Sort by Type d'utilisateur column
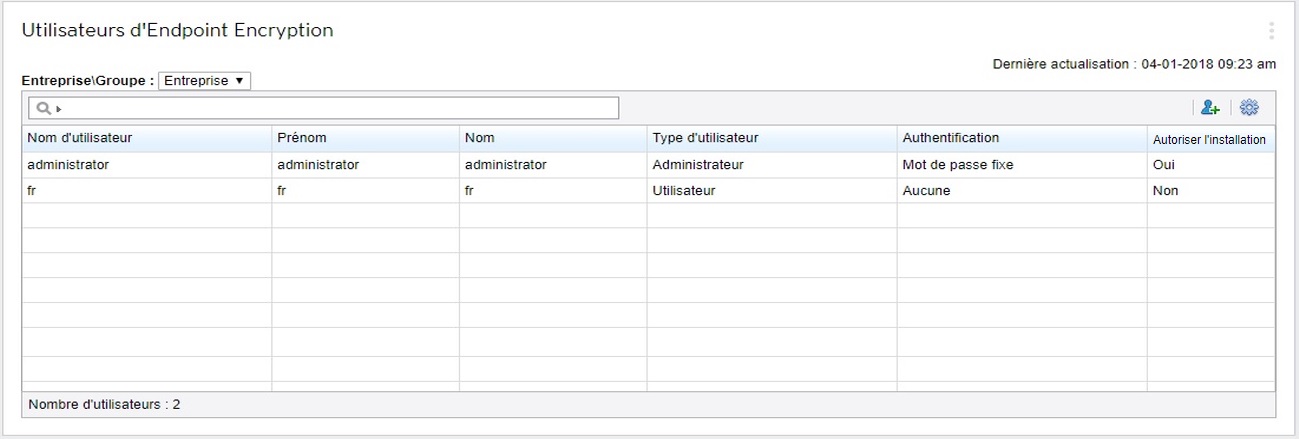This screenshot has width=1299, height=439. coord(705,138)
